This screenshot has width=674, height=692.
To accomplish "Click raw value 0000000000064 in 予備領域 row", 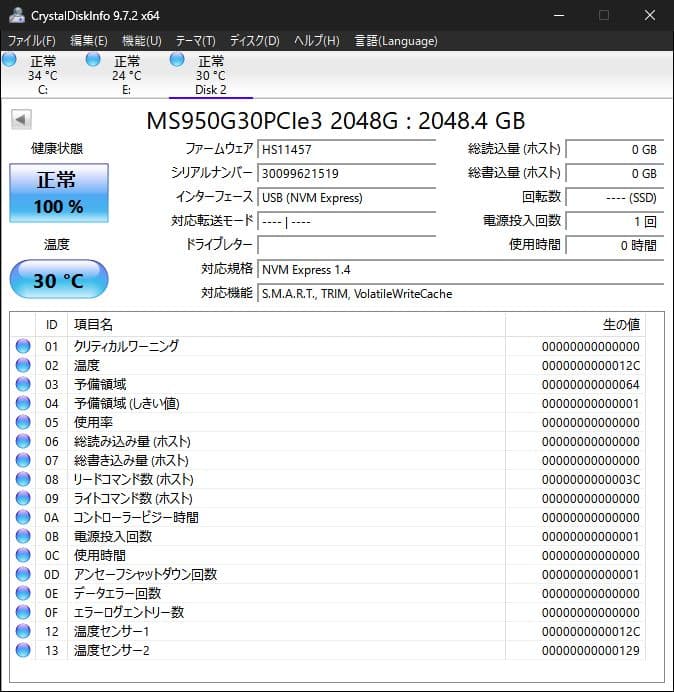I will coord(591,385).
